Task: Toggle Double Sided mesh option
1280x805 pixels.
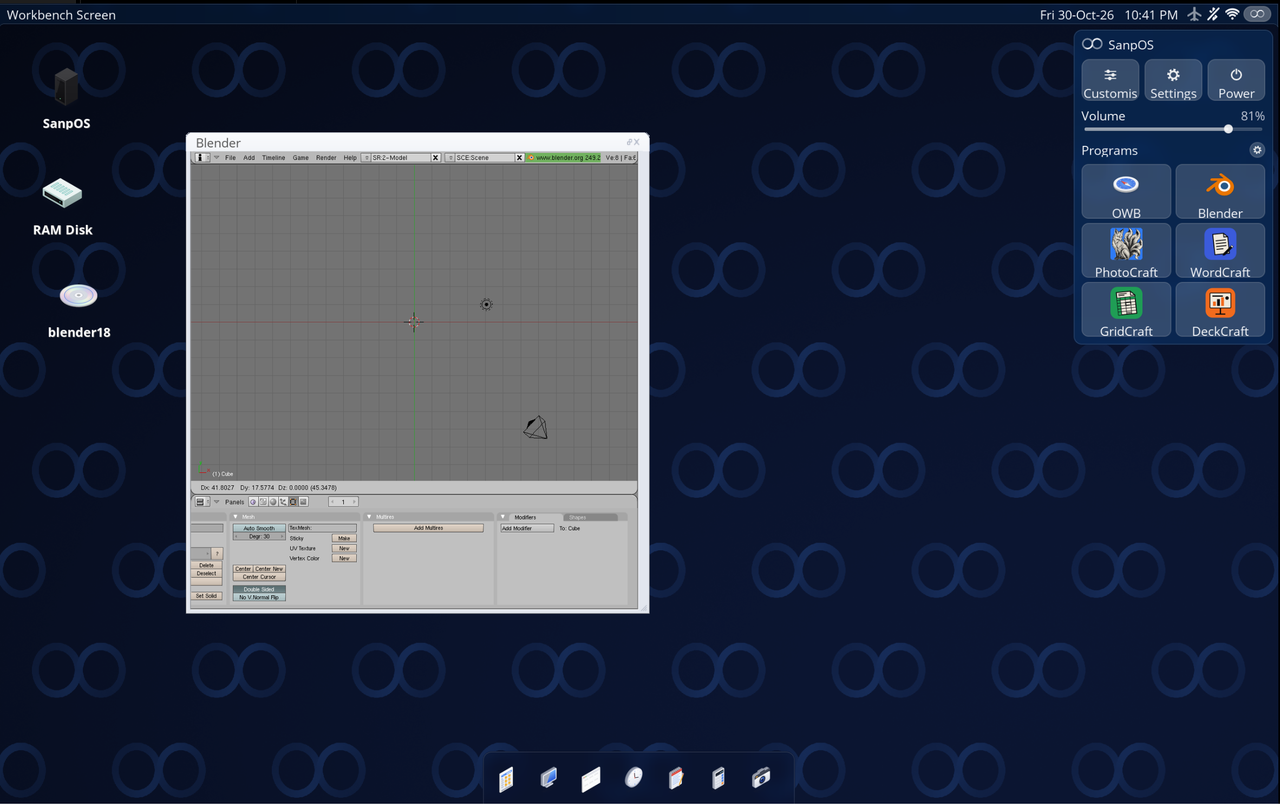Action: point(259,589)
